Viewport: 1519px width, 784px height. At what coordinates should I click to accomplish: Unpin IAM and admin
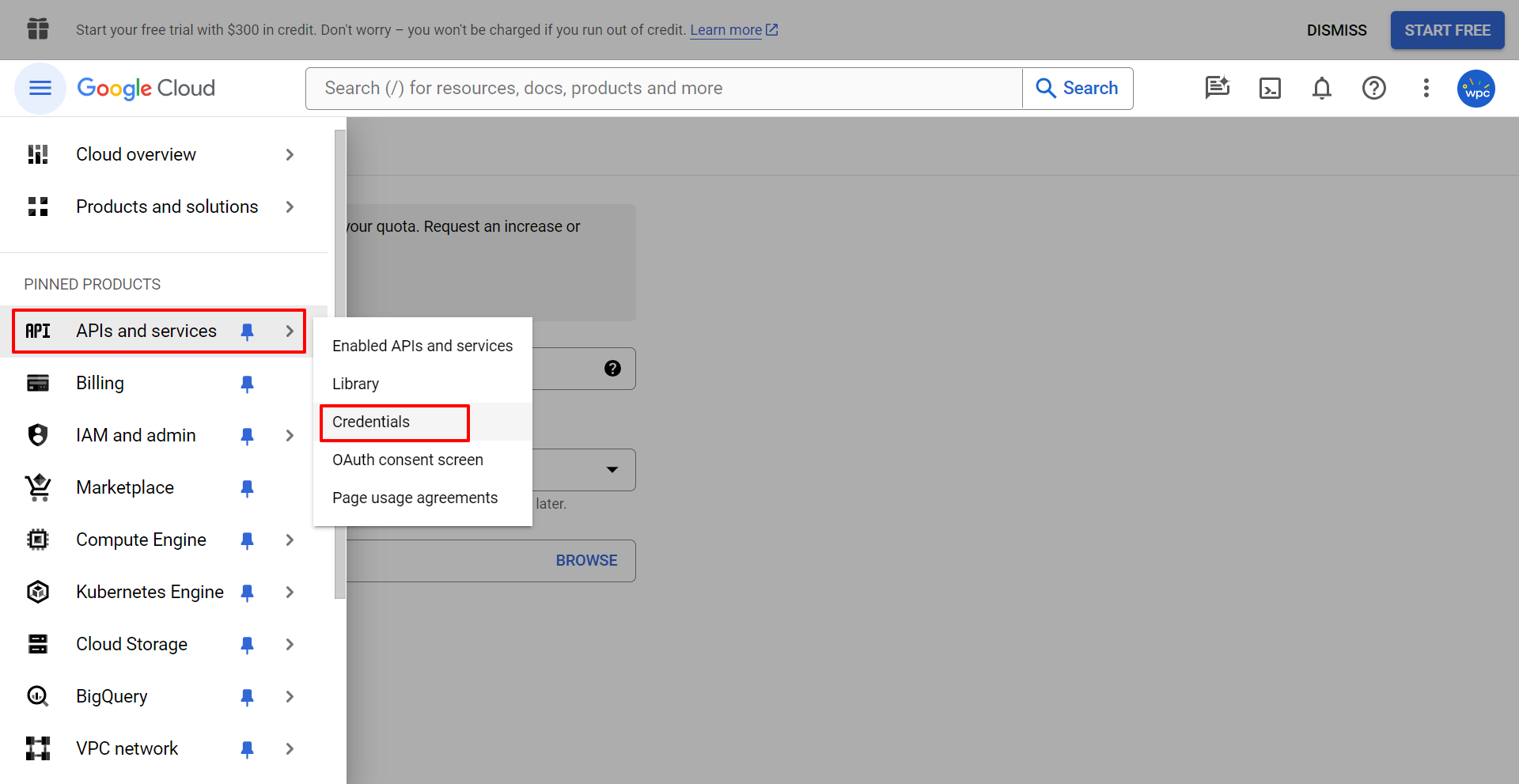[247, 436]
